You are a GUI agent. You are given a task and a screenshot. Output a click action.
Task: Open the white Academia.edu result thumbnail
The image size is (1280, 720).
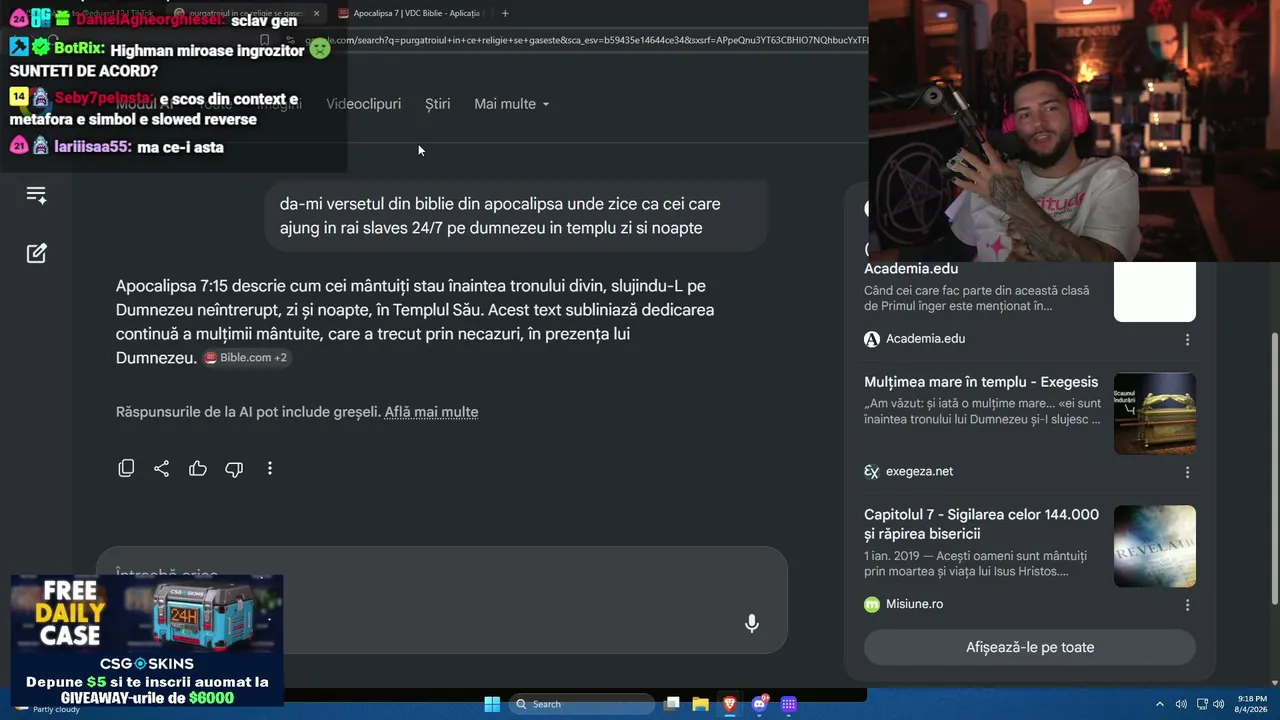click(1155, 291)
